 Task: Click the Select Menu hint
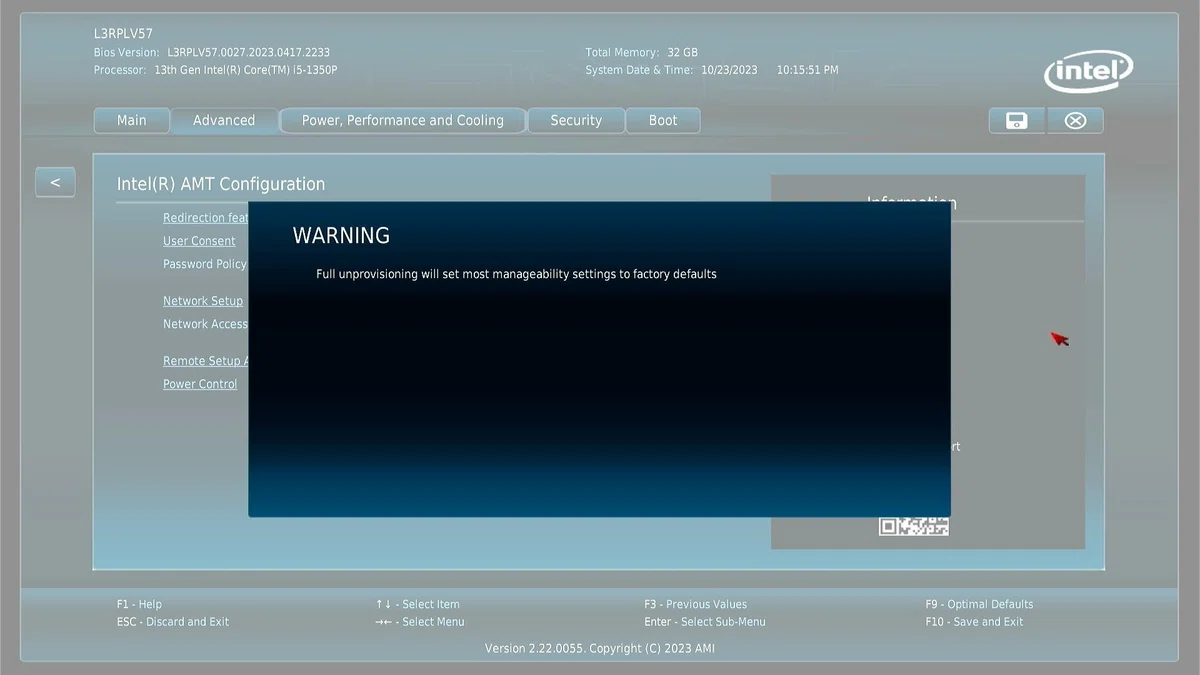click(x=420, y=622)
